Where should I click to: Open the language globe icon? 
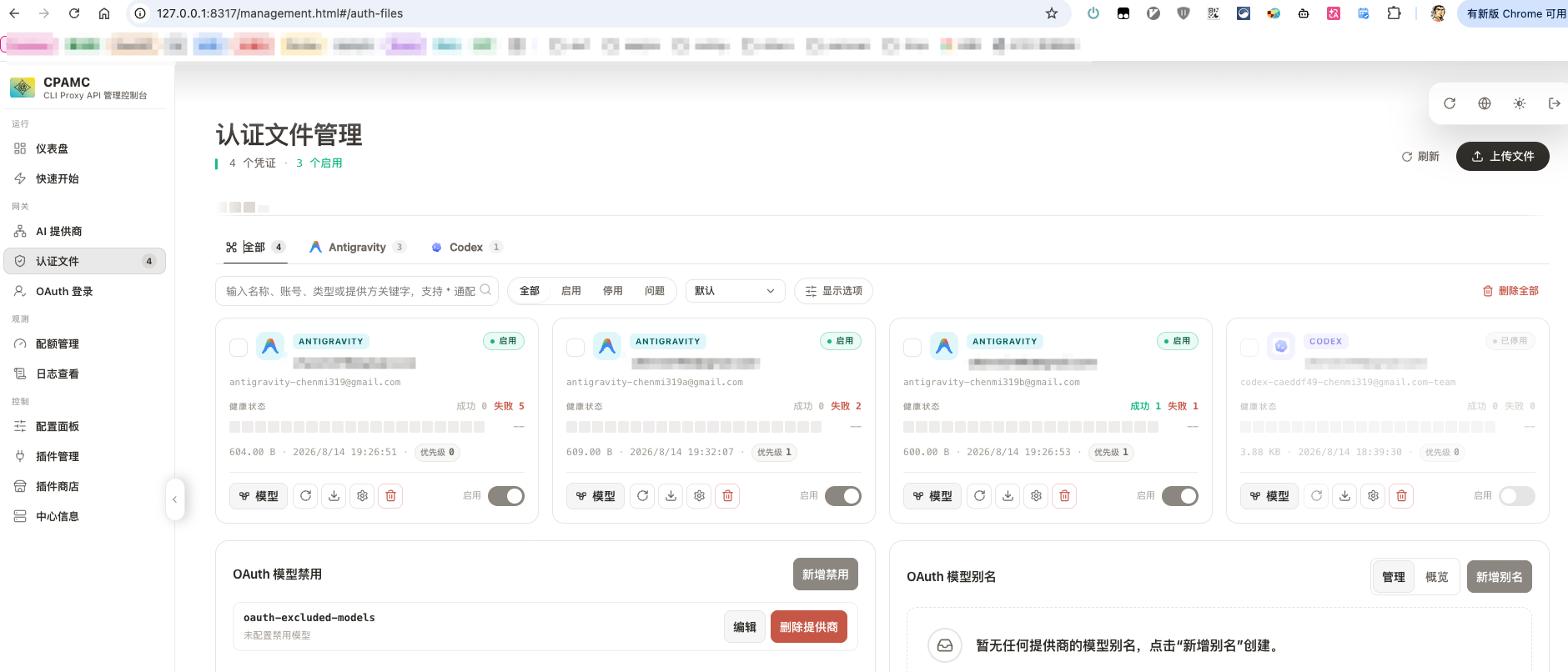[1485, 103]
